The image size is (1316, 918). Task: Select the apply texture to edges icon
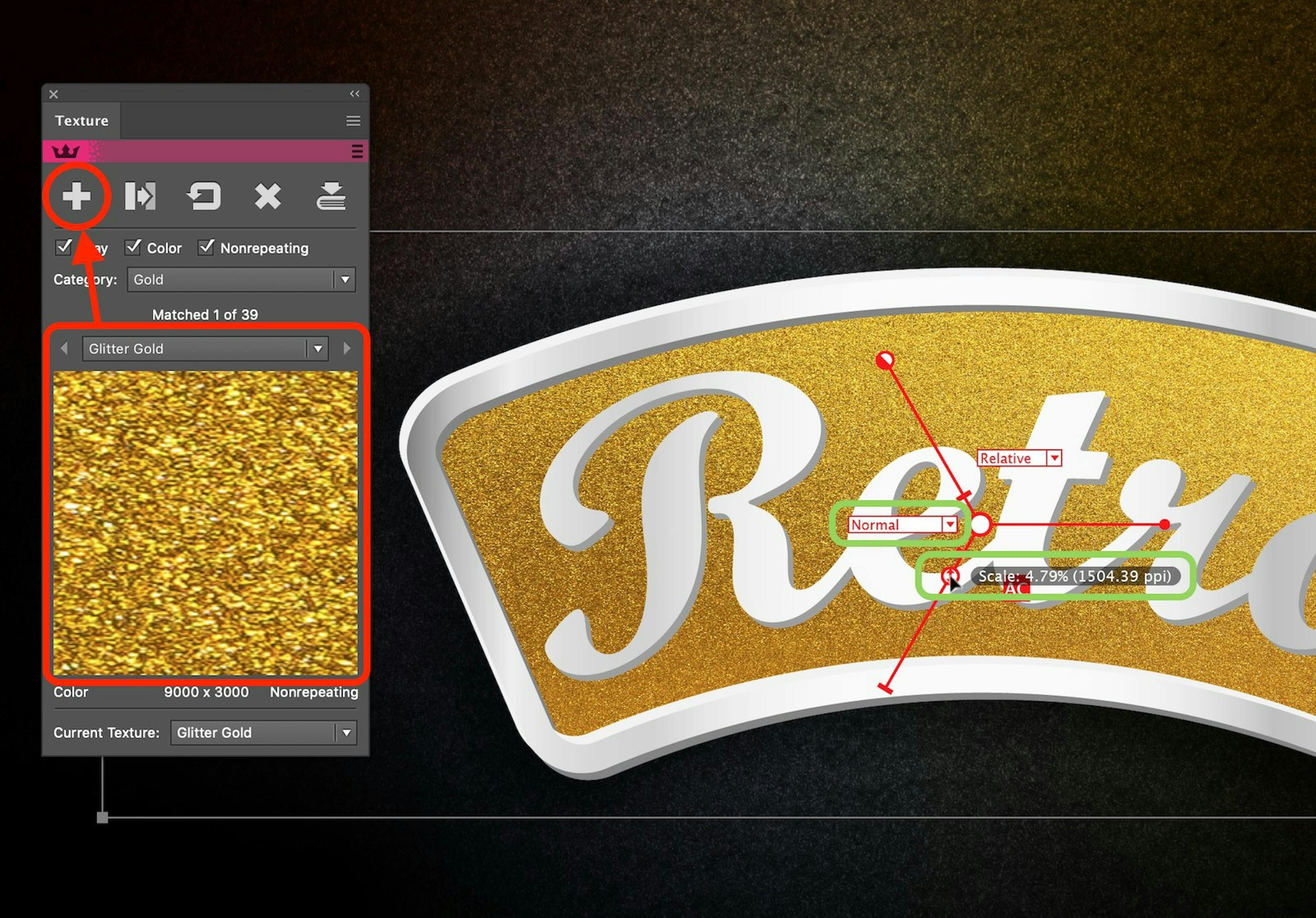tap(139, 196)
